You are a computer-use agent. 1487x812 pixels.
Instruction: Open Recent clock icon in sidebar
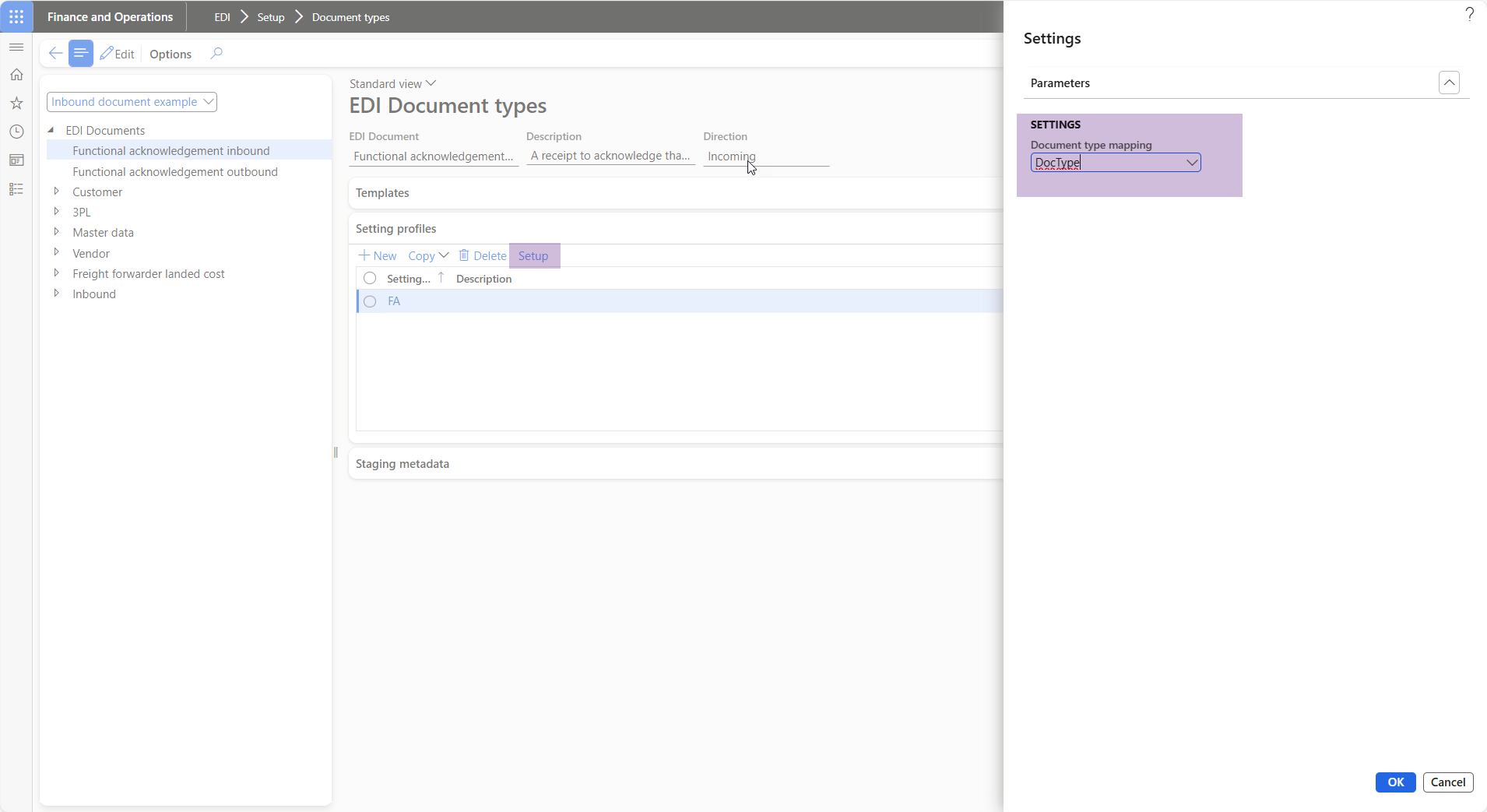[16, 132]
